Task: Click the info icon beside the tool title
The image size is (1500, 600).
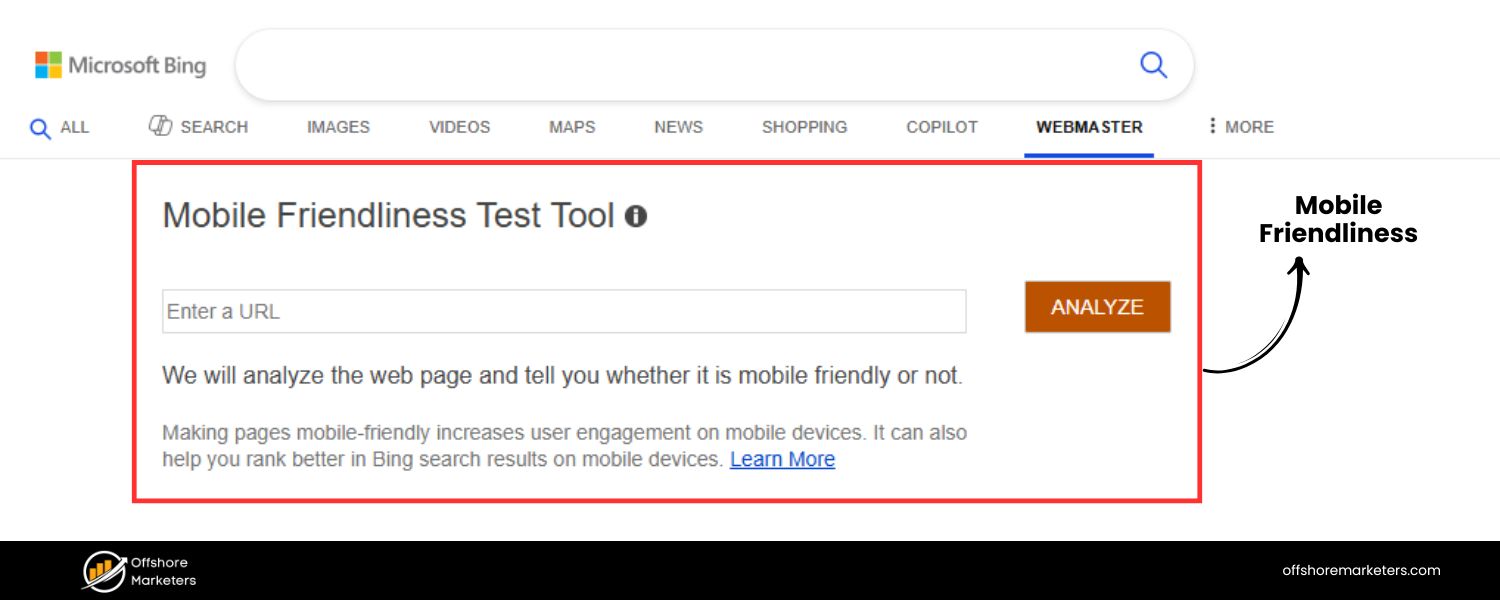Action: pos(636,216)
